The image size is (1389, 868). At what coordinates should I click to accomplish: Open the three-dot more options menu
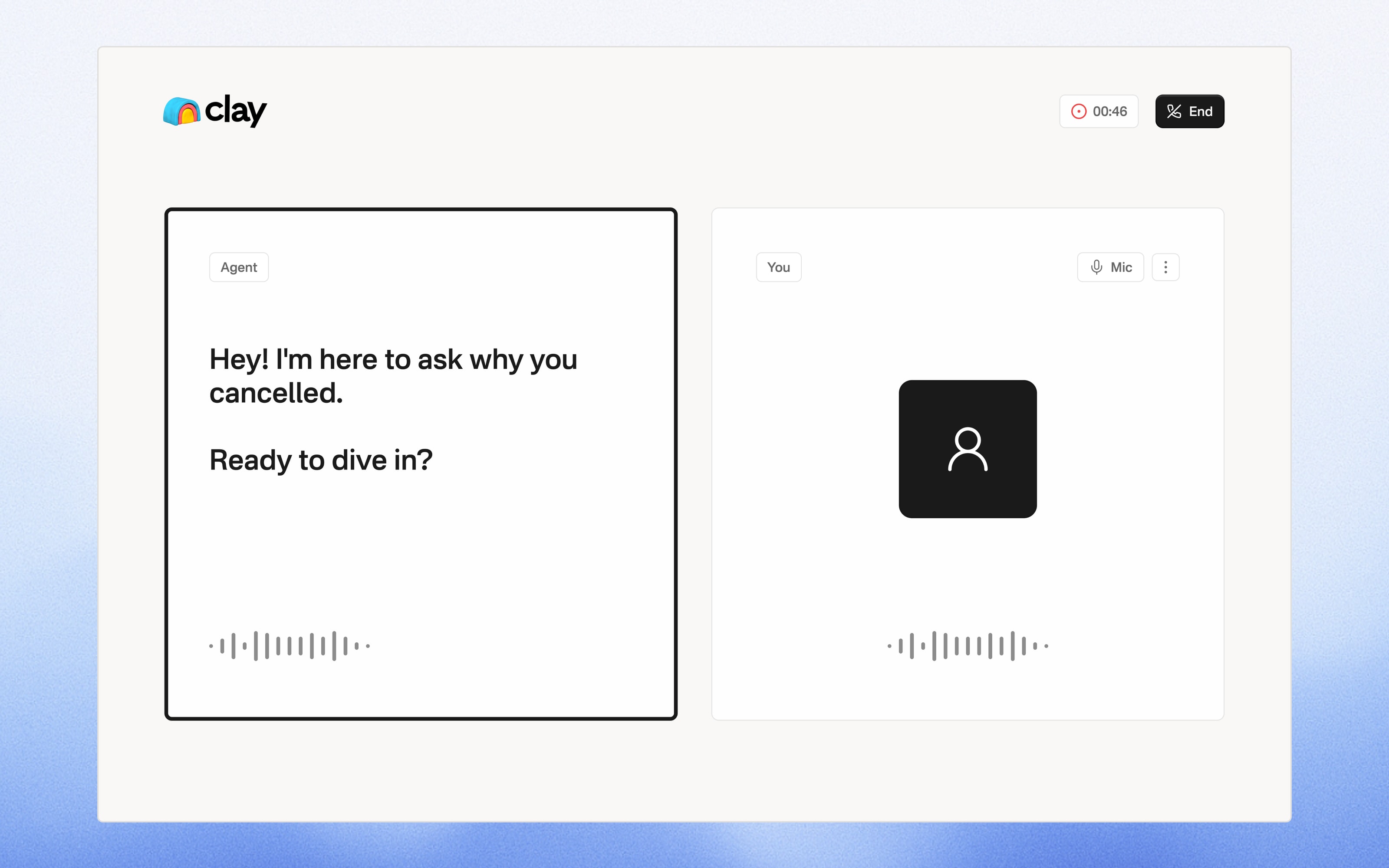(x=1165, y=267)
